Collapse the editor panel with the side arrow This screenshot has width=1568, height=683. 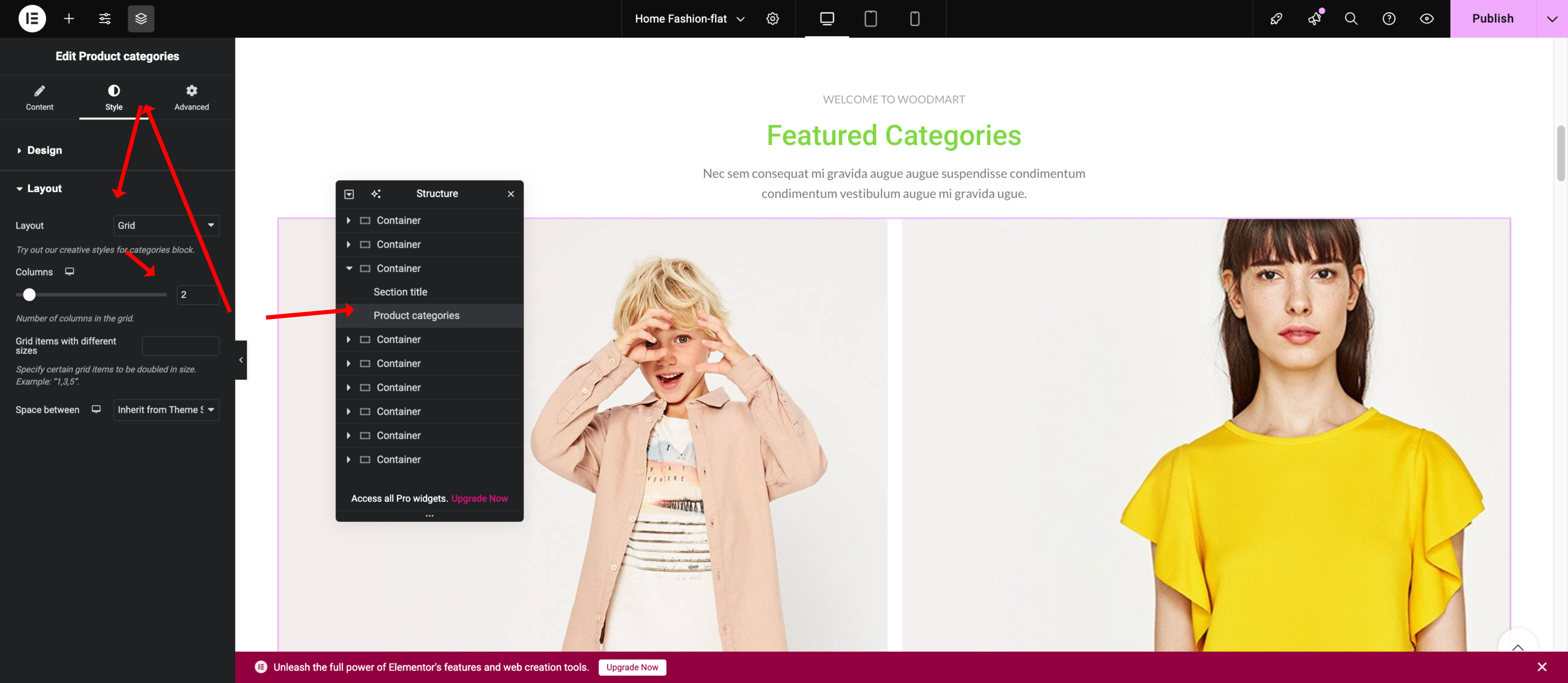(241, 360)
